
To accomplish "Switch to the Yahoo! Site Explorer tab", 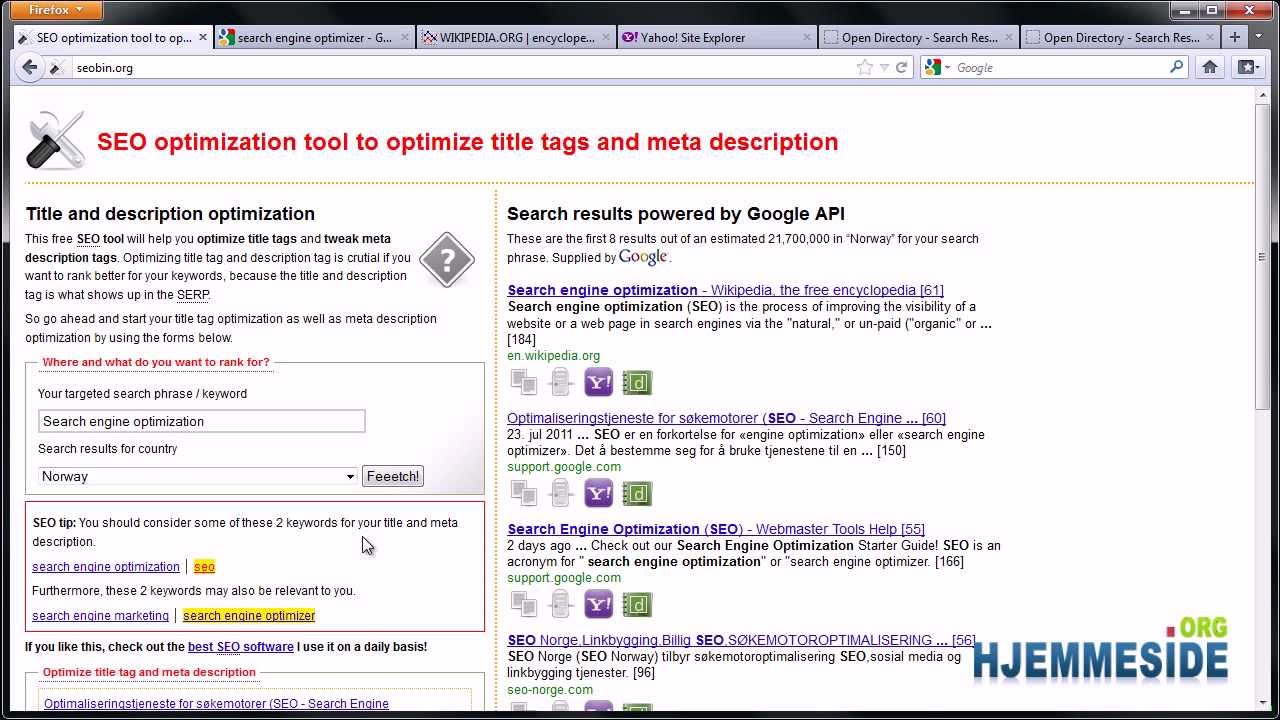I will tap(716, 37).
